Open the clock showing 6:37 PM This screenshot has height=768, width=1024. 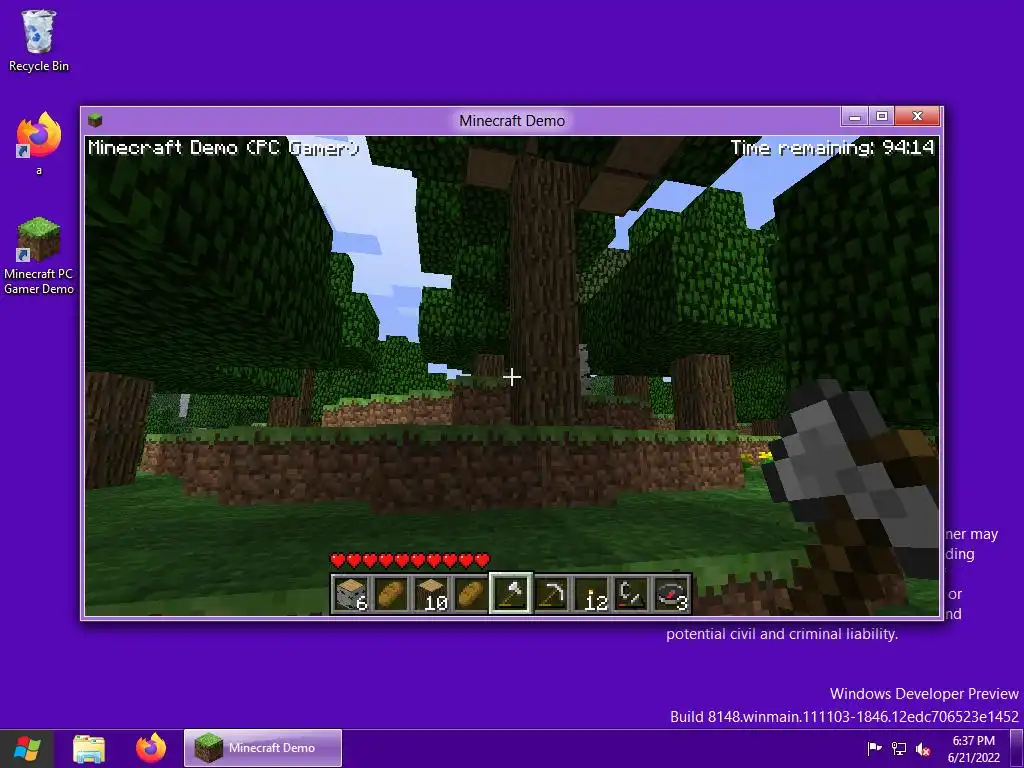pos(974,748)
